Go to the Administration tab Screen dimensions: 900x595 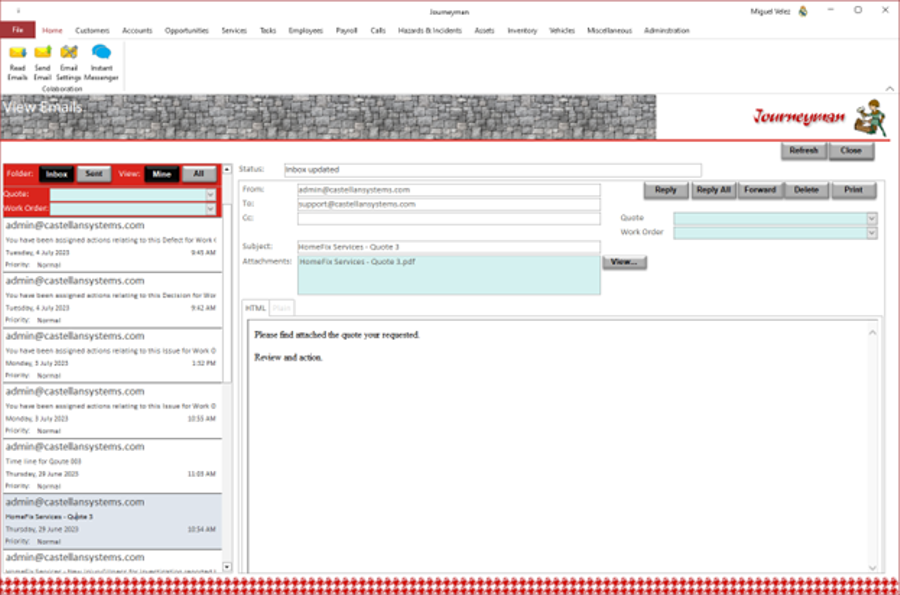(x=666, y=30)
